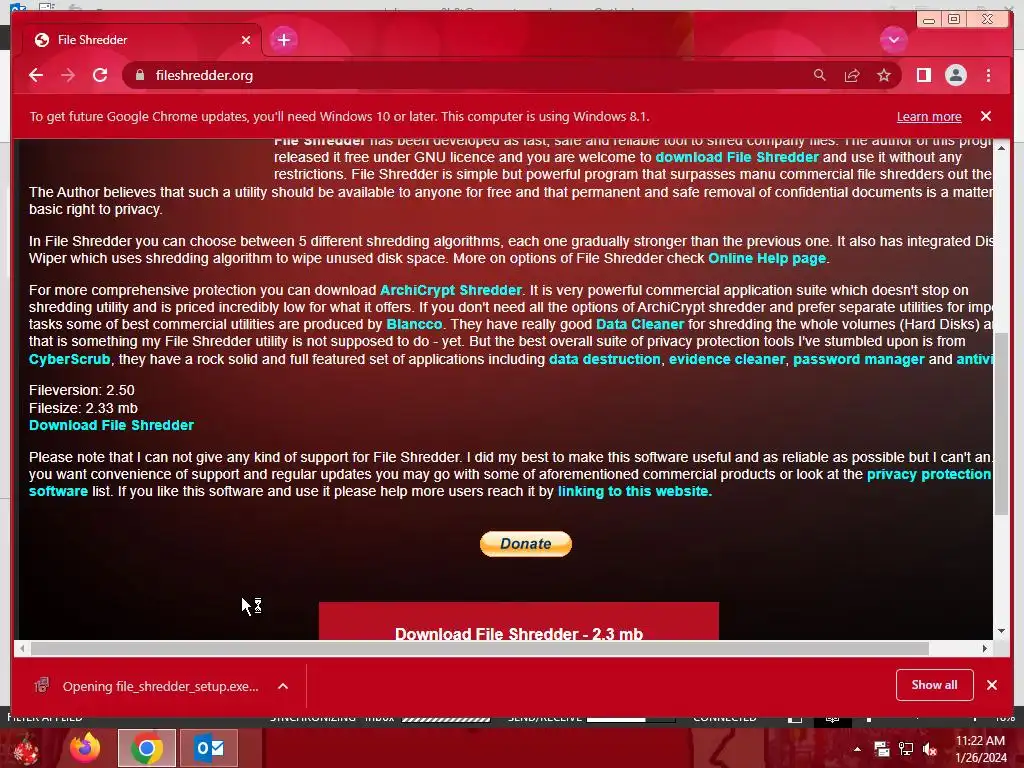
Task: Click the Filesize: 2.33 mb text
Action: point(83,408)
